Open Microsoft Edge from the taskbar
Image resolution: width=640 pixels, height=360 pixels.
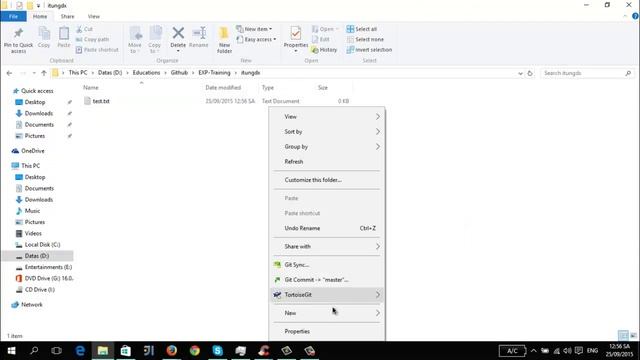[80, 351]
